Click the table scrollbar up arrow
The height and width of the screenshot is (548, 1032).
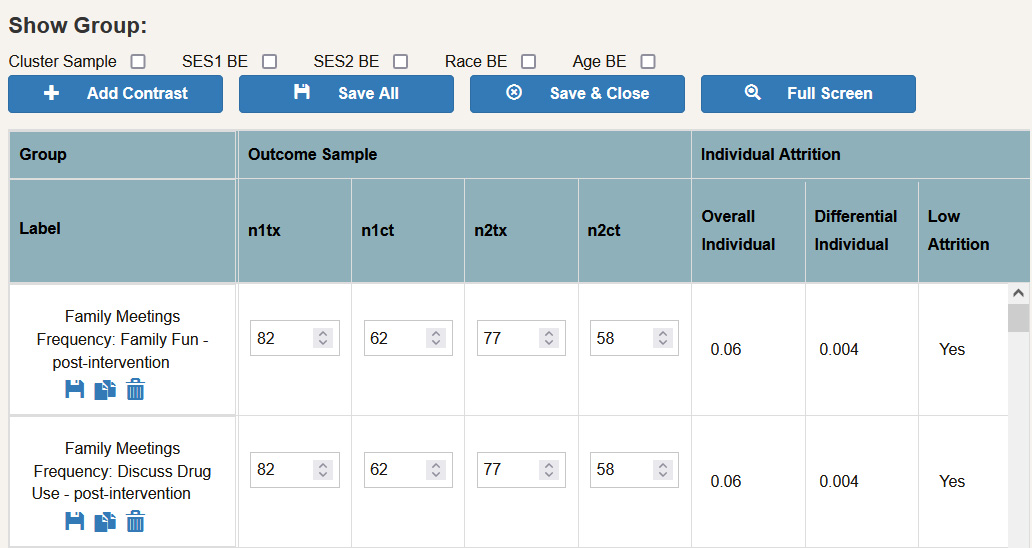pos(1018,293)
